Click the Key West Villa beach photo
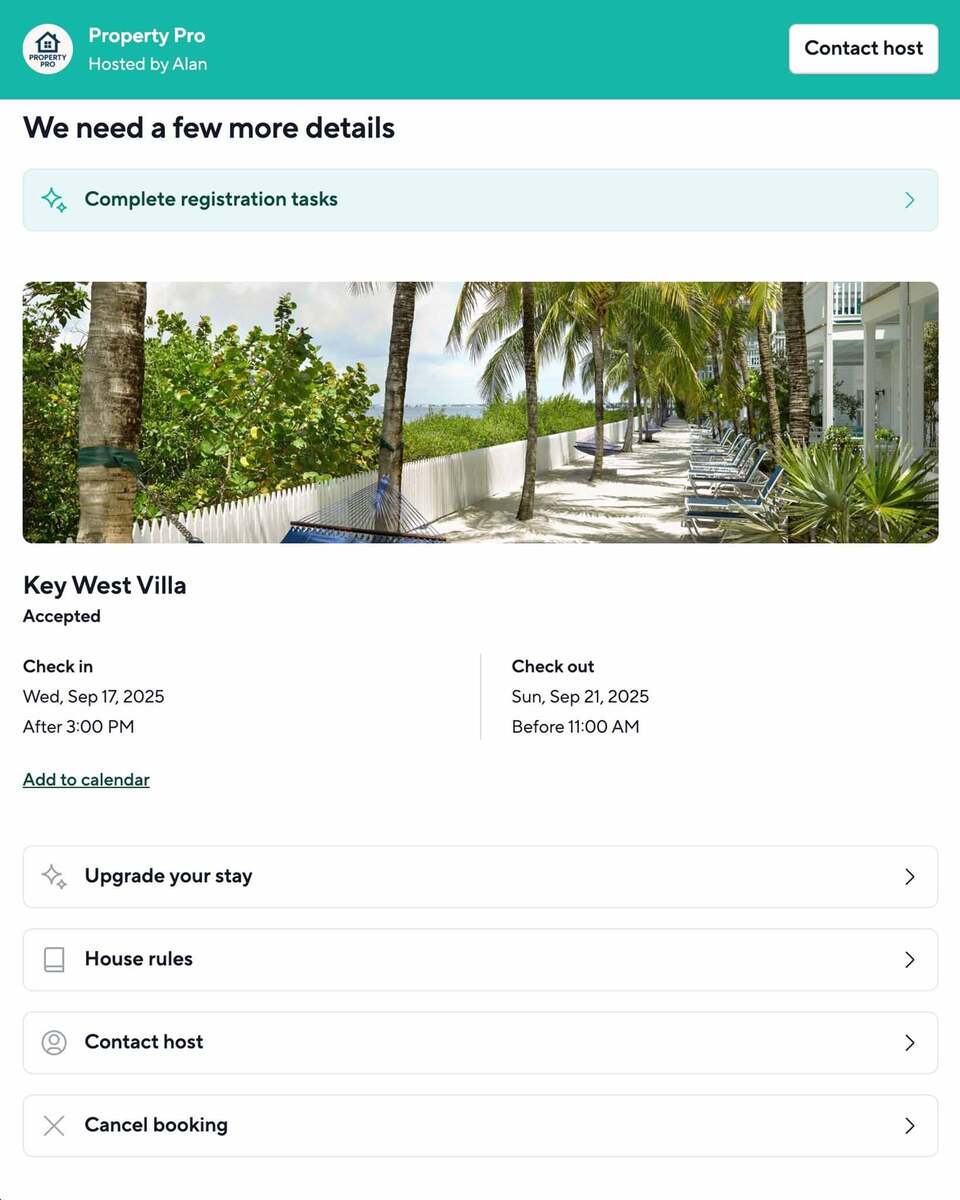The width and height of the screenshot is (960, 1200). (x=480, y=412)
